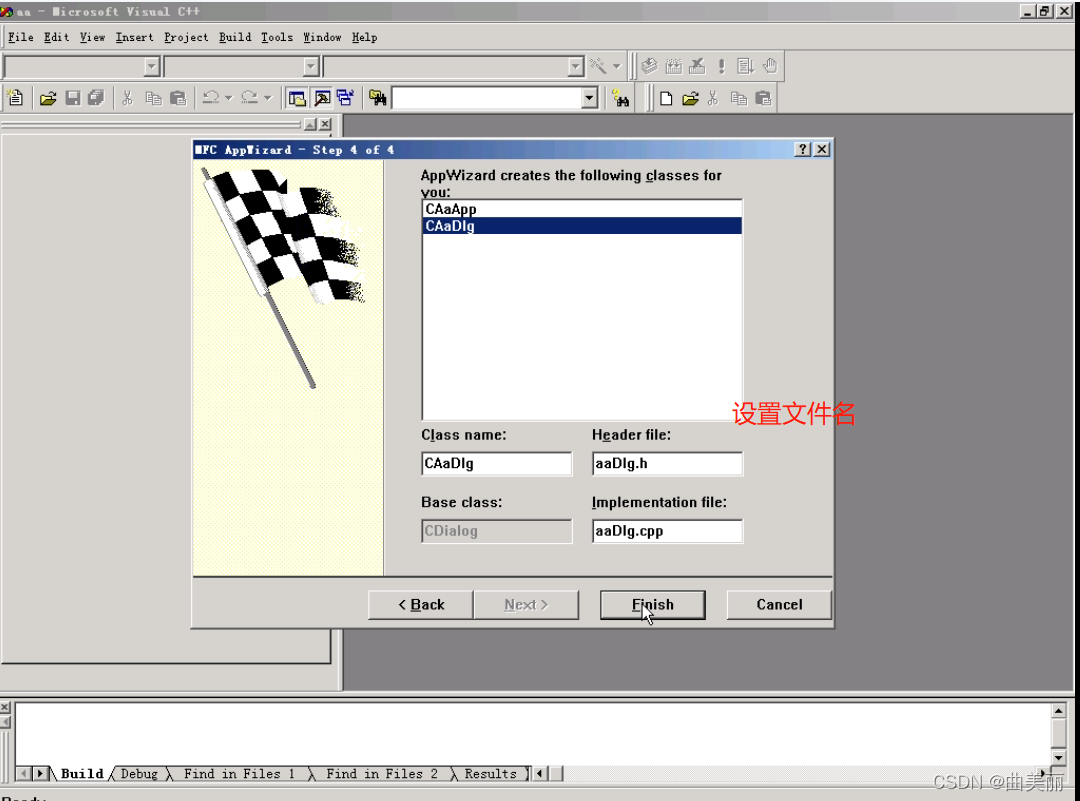
Task: Close the docked workspace pane
Action: pyautogui.click(x=325, y=124)
